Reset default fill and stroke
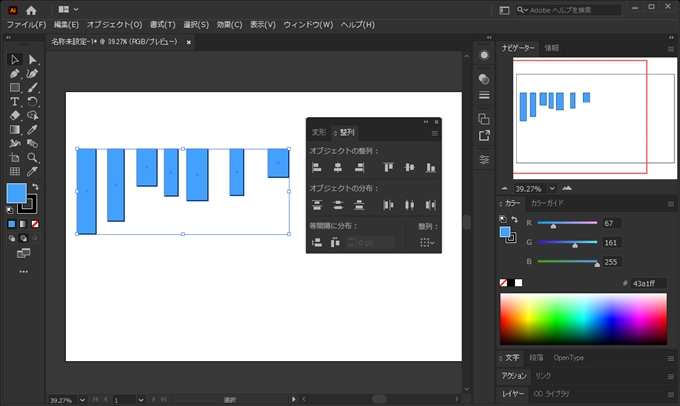The width and height of the screenshot is (680, 406). pyautogui.click(x=10, y=210)
